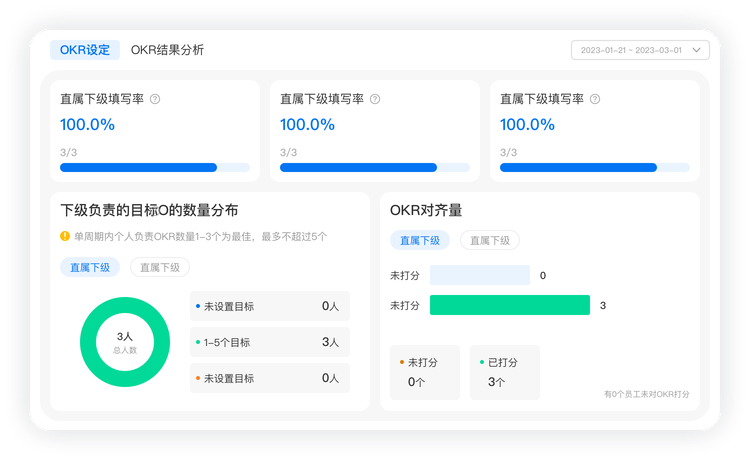Click the progress bar in the left 填写率 card
The image size is (750, 460).
tap(155, 168)
